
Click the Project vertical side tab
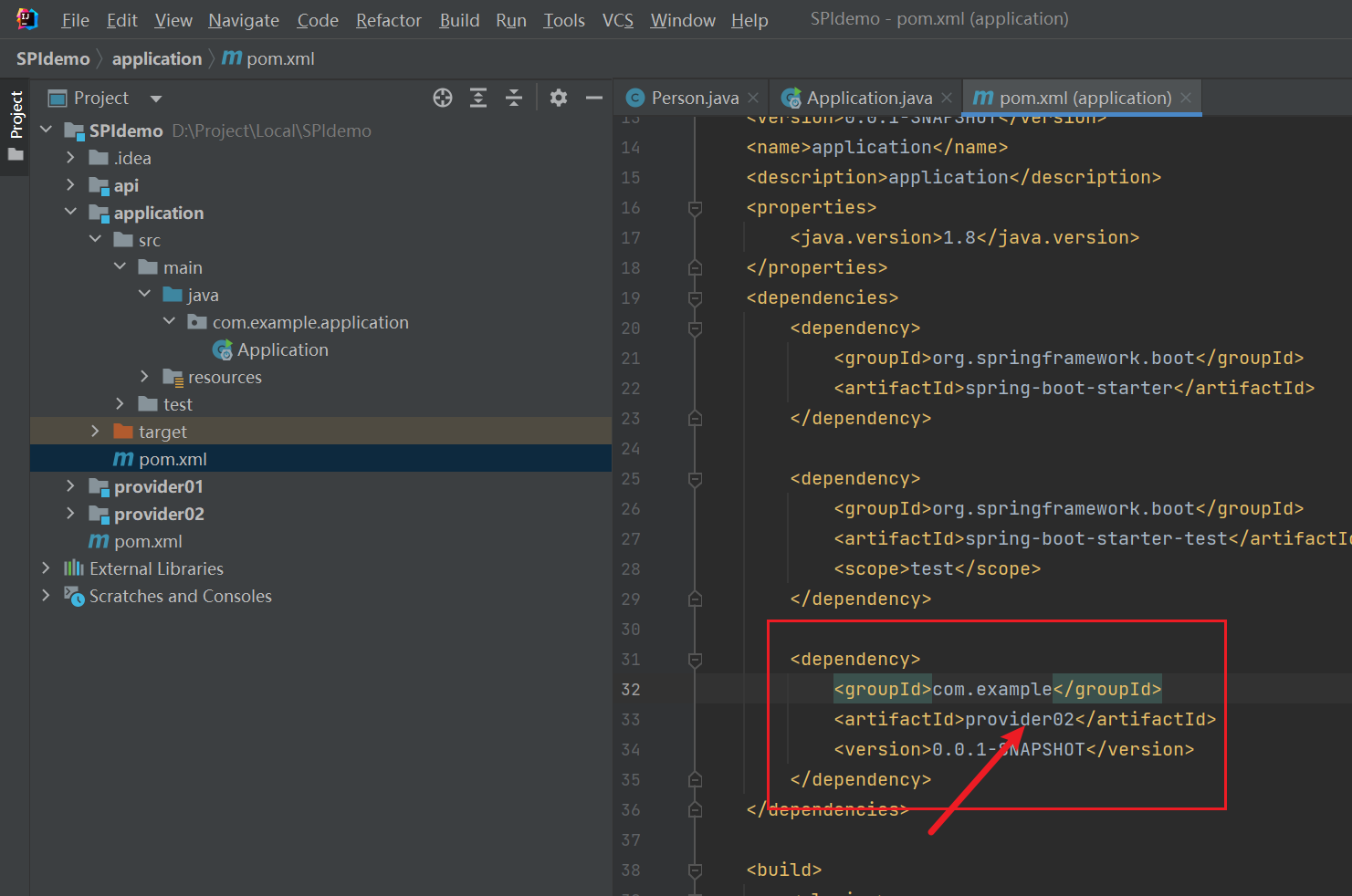tap(16, 126)
